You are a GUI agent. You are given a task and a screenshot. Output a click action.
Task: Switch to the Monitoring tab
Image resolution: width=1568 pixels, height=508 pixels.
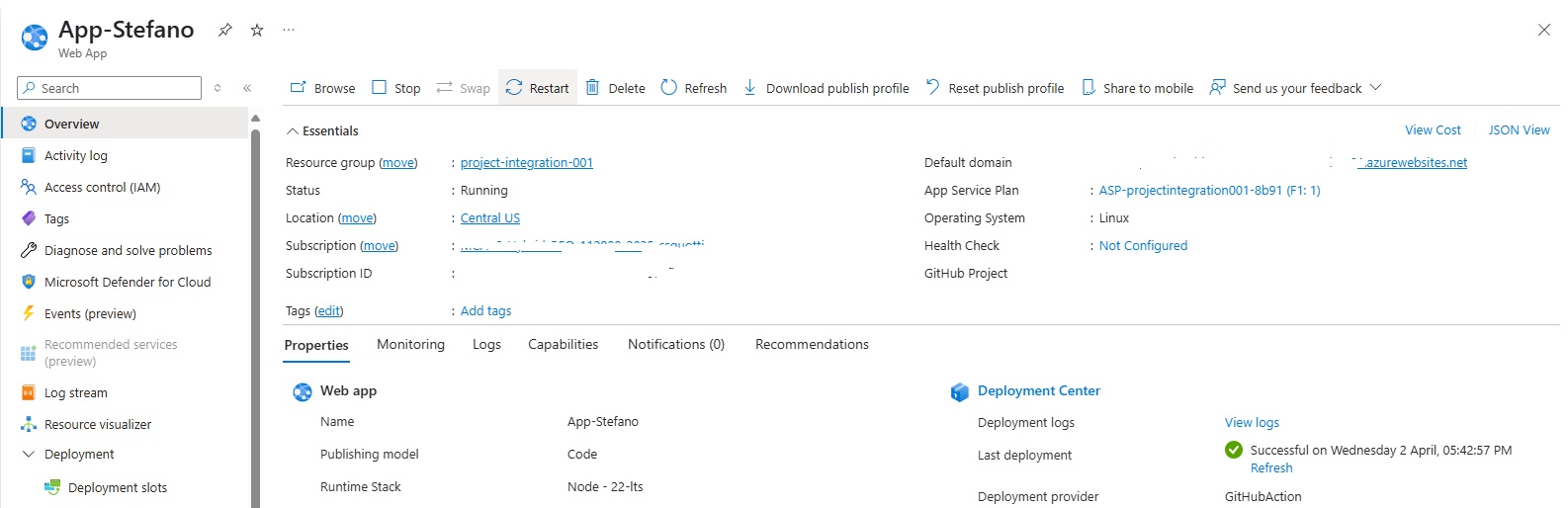coord(410,344)
